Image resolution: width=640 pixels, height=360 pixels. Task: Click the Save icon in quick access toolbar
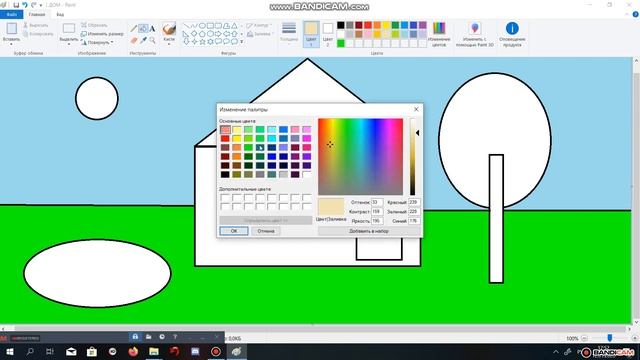click(16, 5)
